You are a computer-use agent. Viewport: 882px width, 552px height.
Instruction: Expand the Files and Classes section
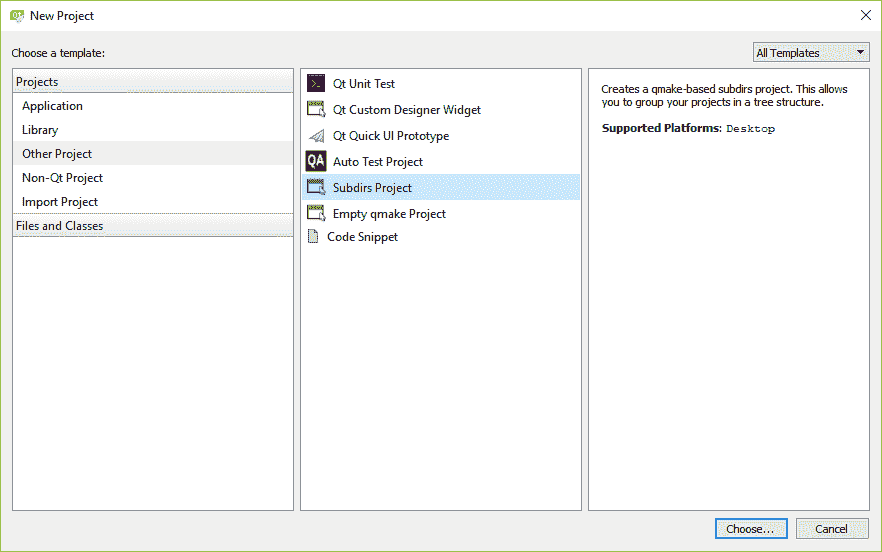tap(59, 226)
